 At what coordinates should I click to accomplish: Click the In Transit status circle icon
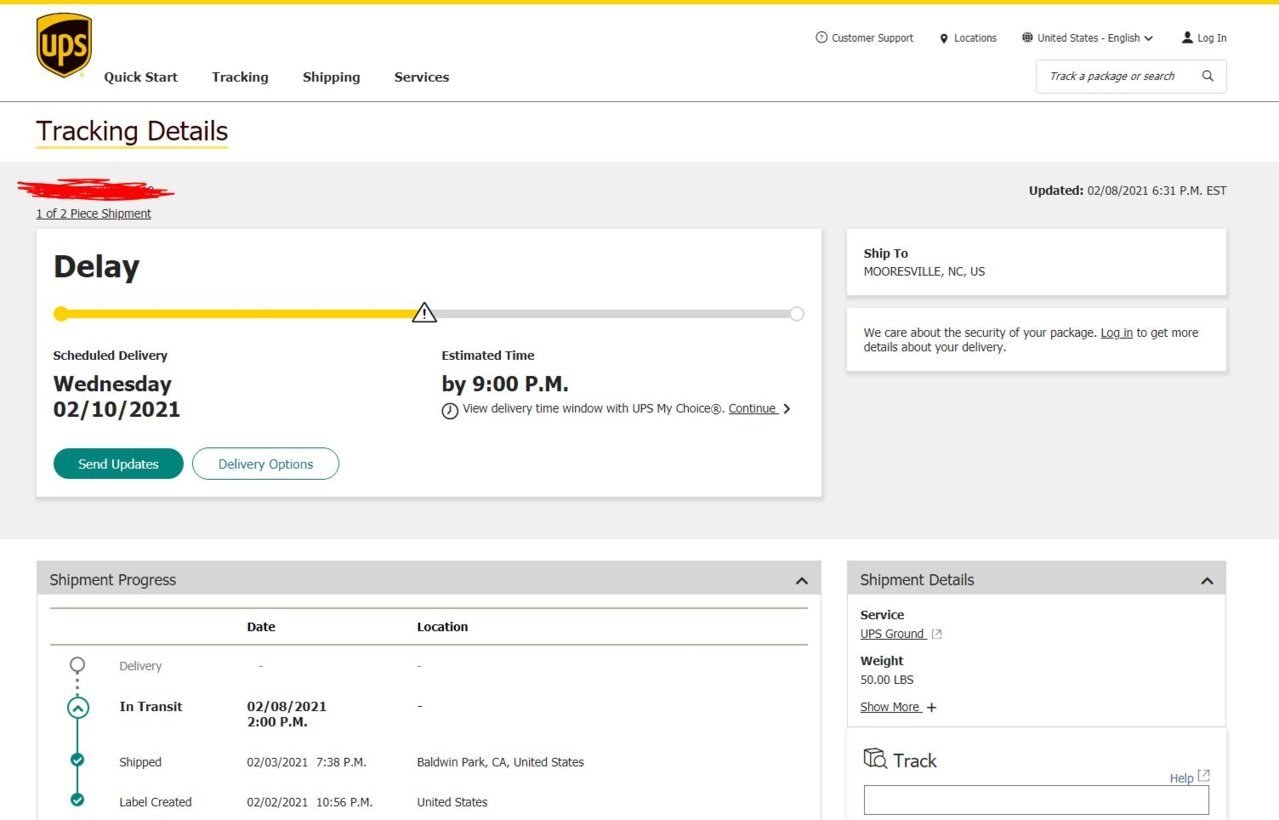pos(78,708)
